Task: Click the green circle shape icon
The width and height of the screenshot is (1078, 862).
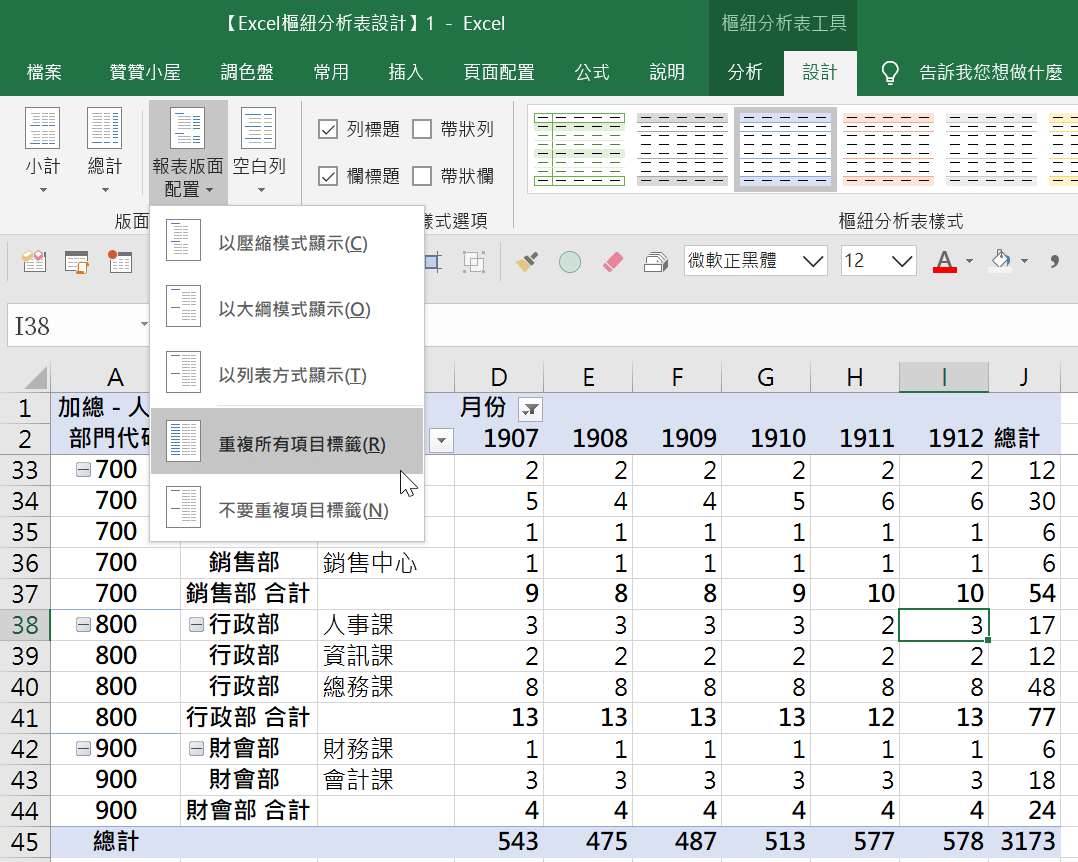Action: pos(569,262)
